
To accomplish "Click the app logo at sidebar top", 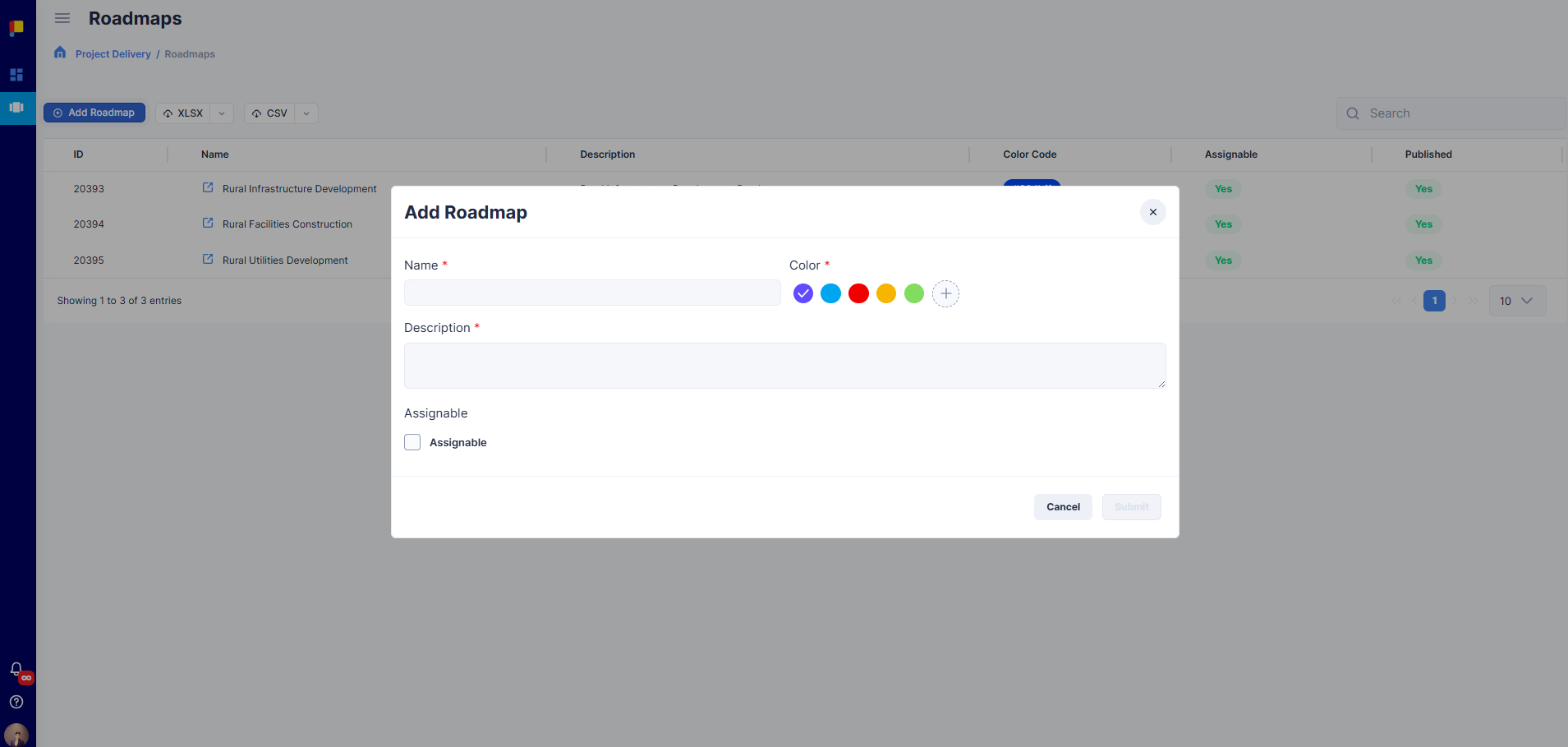I will click(x=17, y=27).
